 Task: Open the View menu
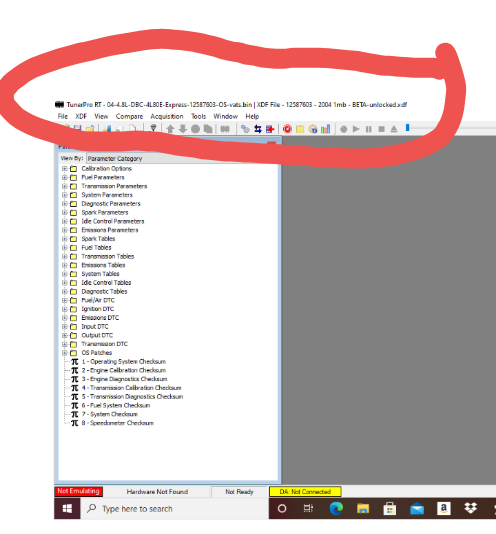tap(101, 116)
